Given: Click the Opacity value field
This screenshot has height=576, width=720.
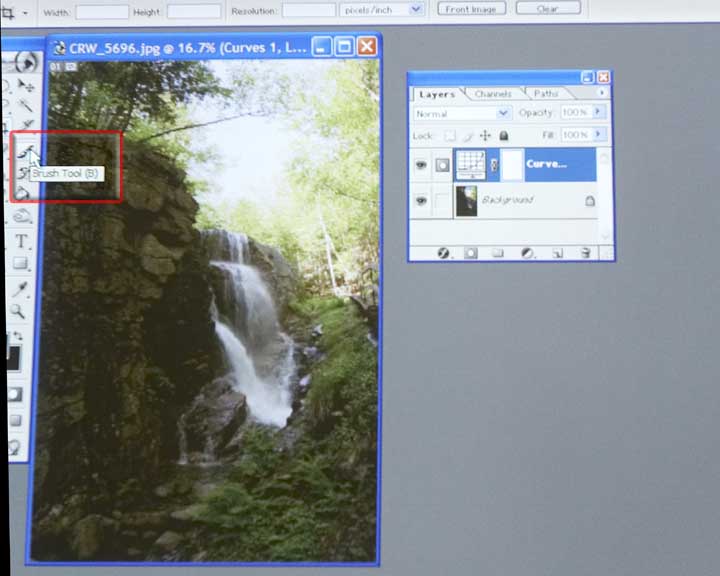Looking at the screenshot, I should (577, 112).
